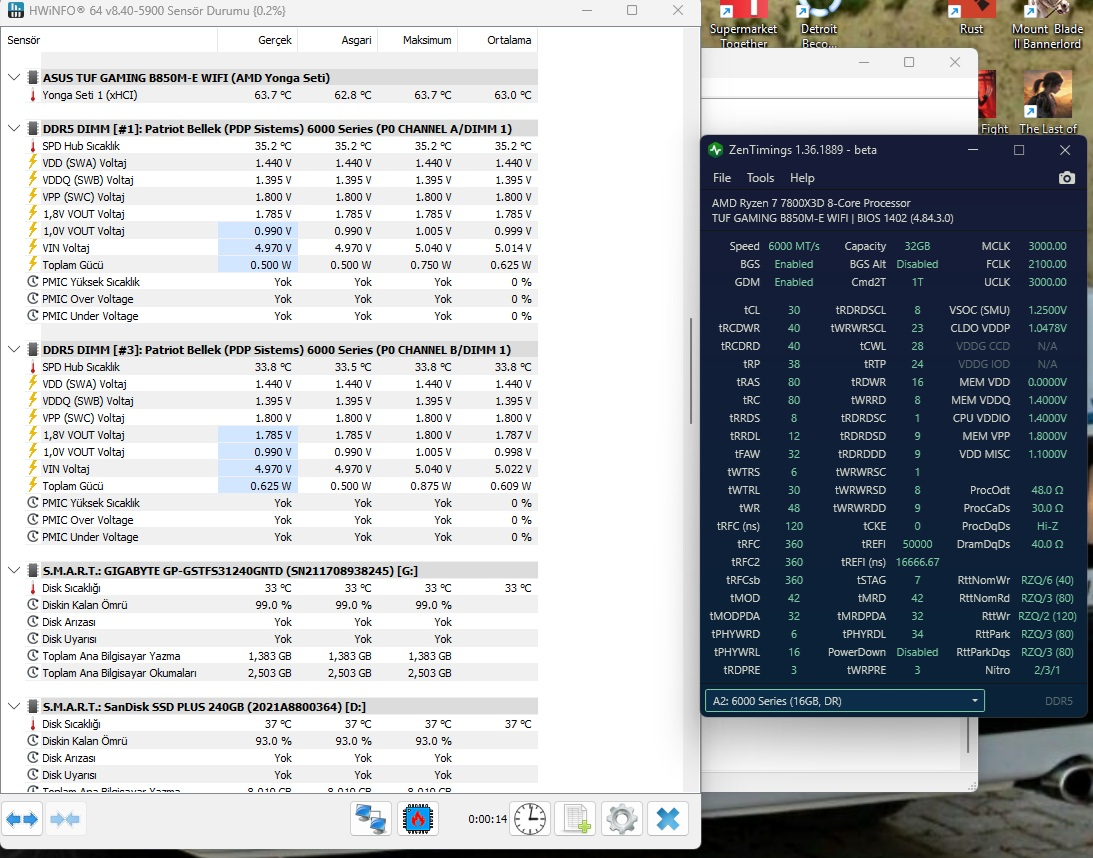Collapse the DDR5 DIMM [#3] sensor group
This screenshot has width=1093, height=858.
pyautogui.click(x=14, y=349)
